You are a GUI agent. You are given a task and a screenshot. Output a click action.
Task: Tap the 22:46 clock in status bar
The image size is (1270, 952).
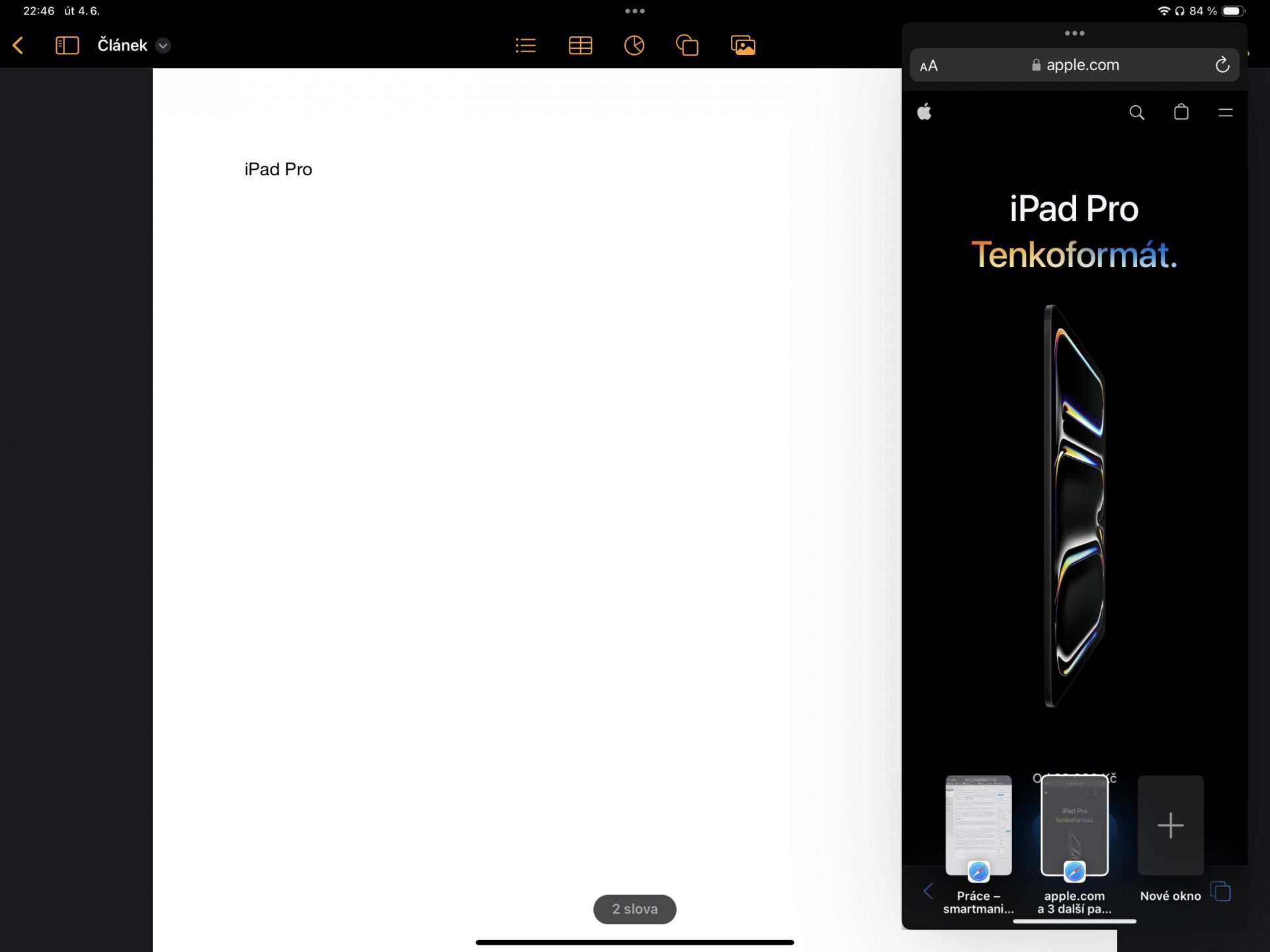pyautogui.click(x=38, y=11)
